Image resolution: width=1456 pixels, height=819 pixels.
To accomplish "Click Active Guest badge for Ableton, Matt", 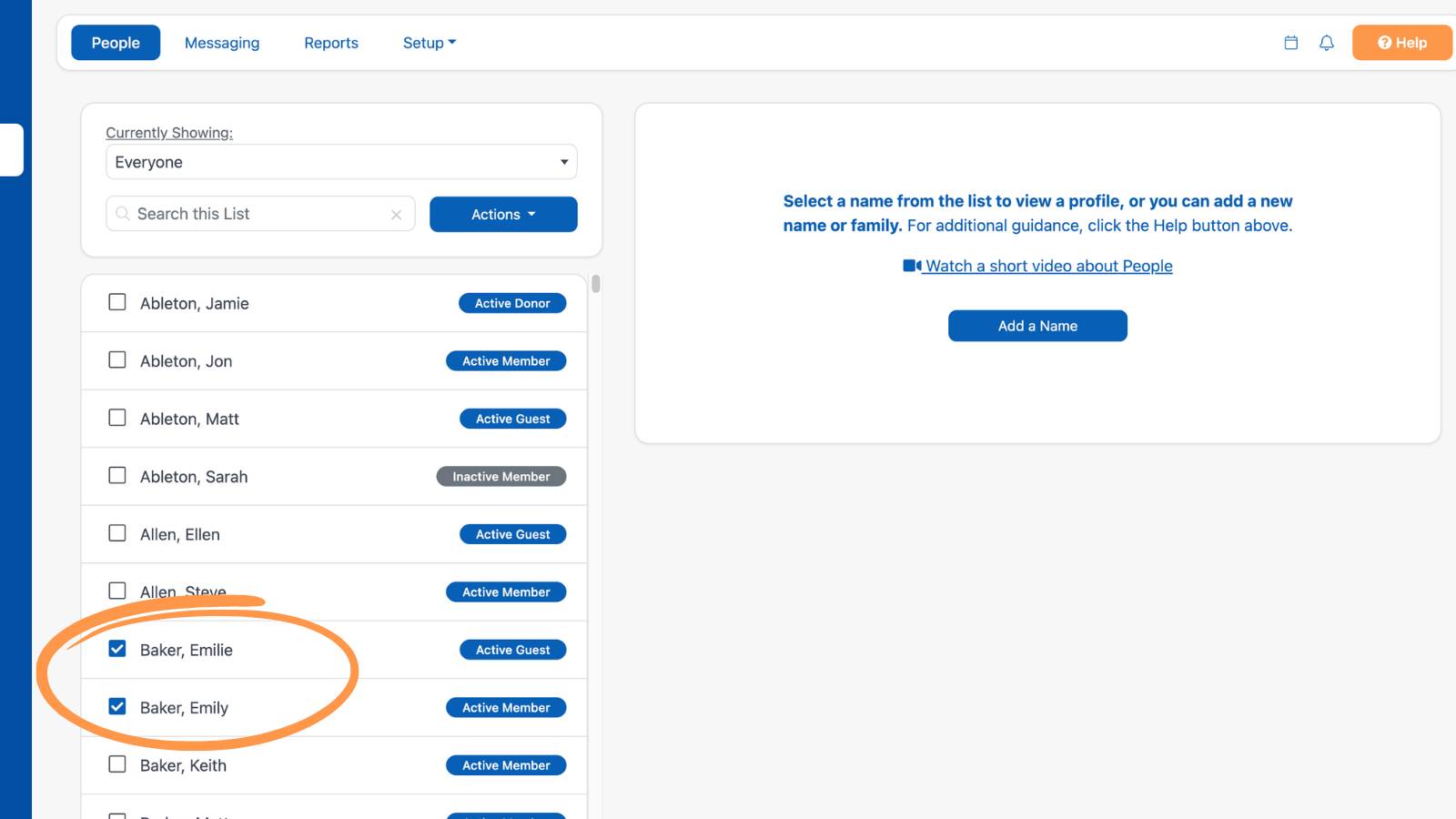I will pos(513,419).
